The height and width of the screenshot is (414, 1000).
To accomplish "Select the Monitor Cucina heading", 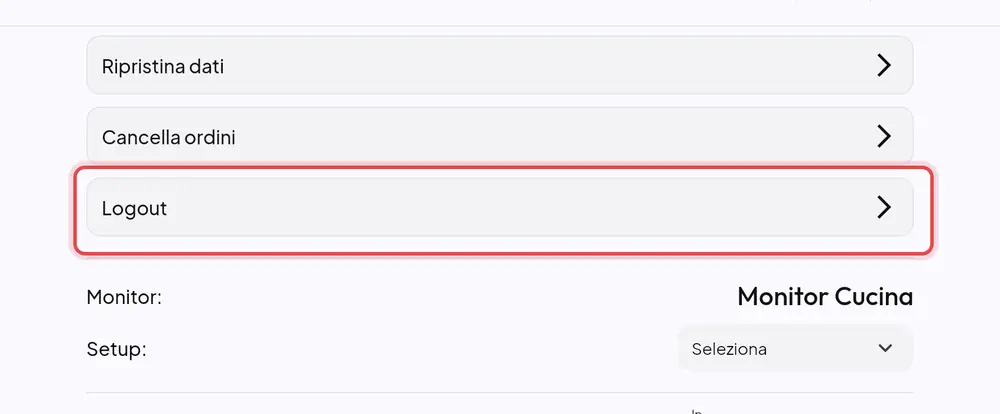I will [825, 297].
